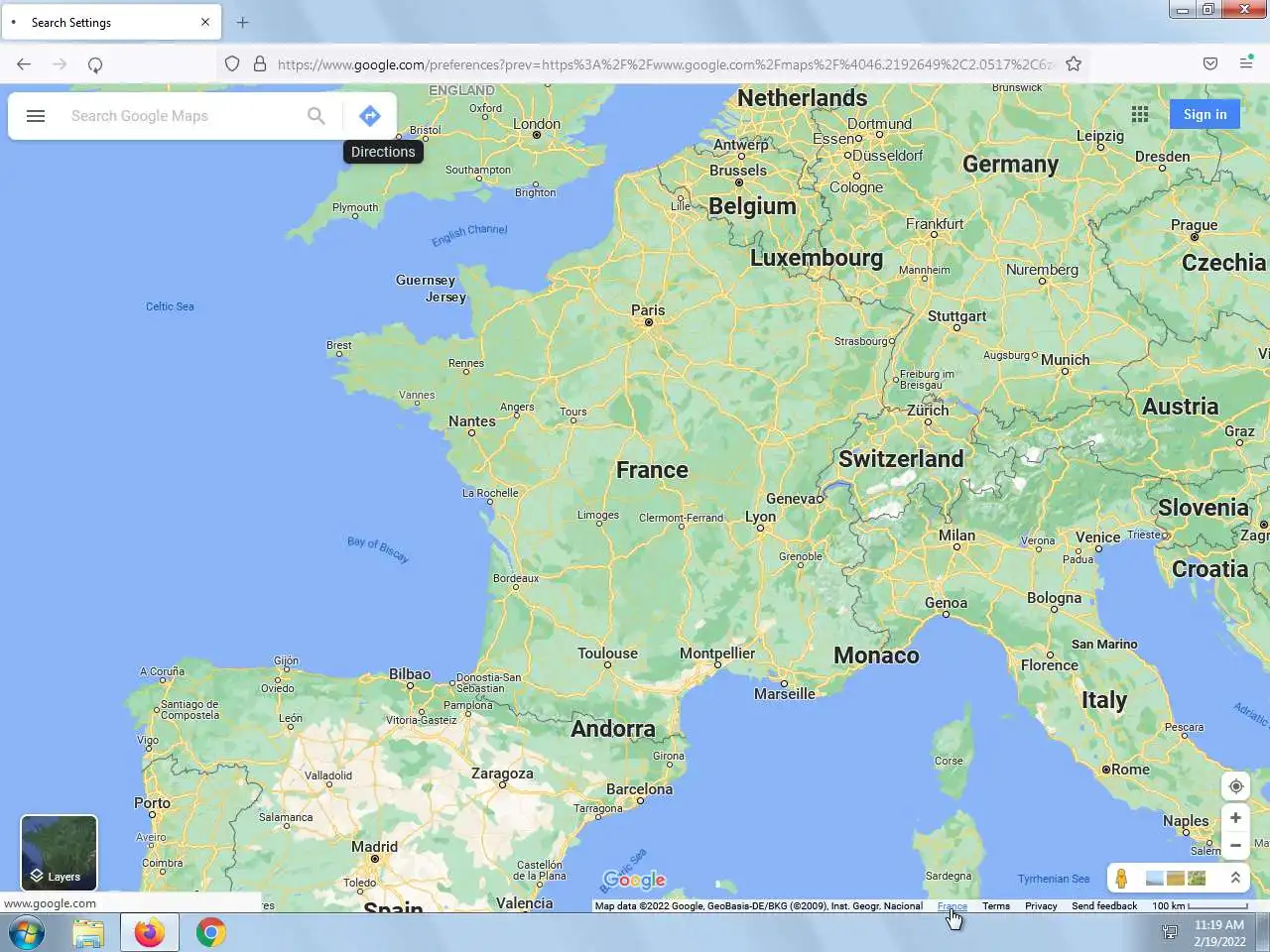
Task: Open the Terms link
Action: pyautogui.click(x=996, y=906)
